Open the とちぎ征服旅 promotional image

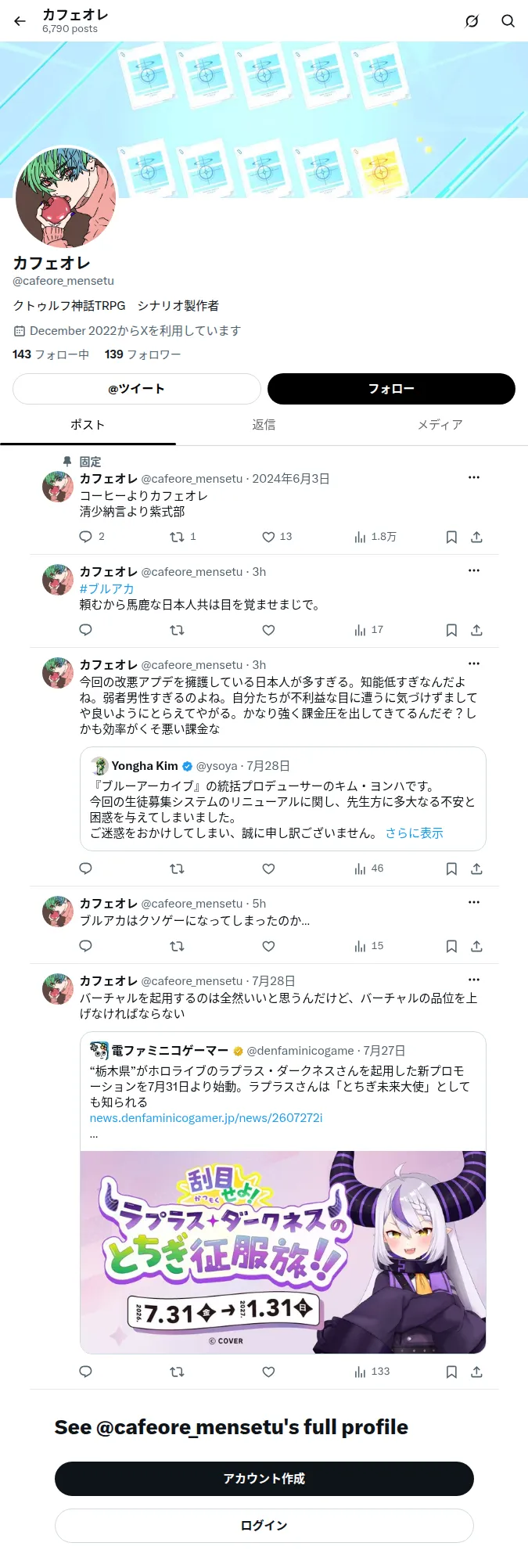tap(283, 1252)
